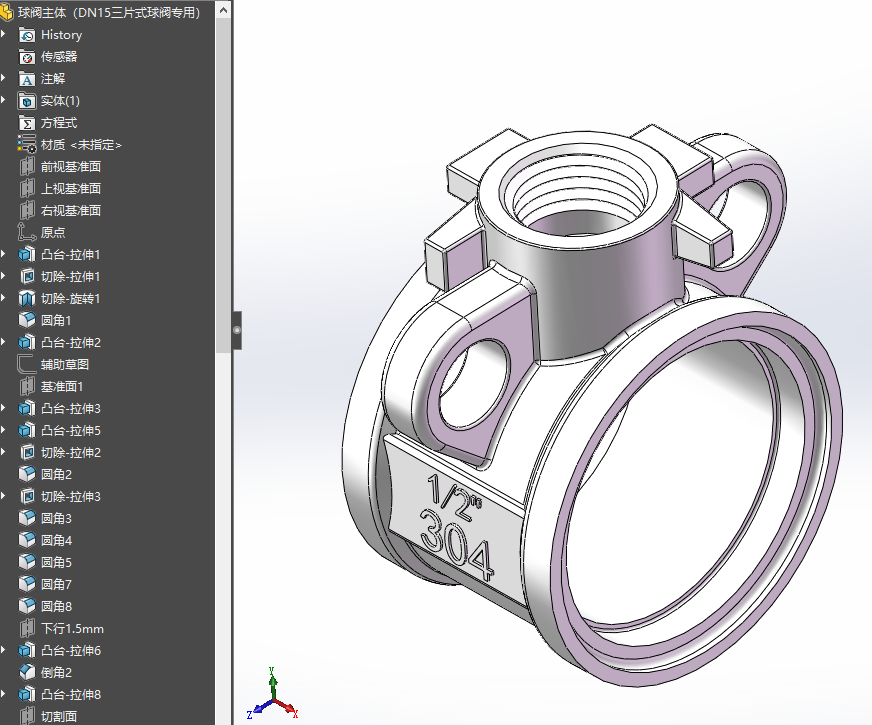Expand the 切除-拉伸2 feature
Viewport: 872px width, 725px height.
tap(4, 452)
